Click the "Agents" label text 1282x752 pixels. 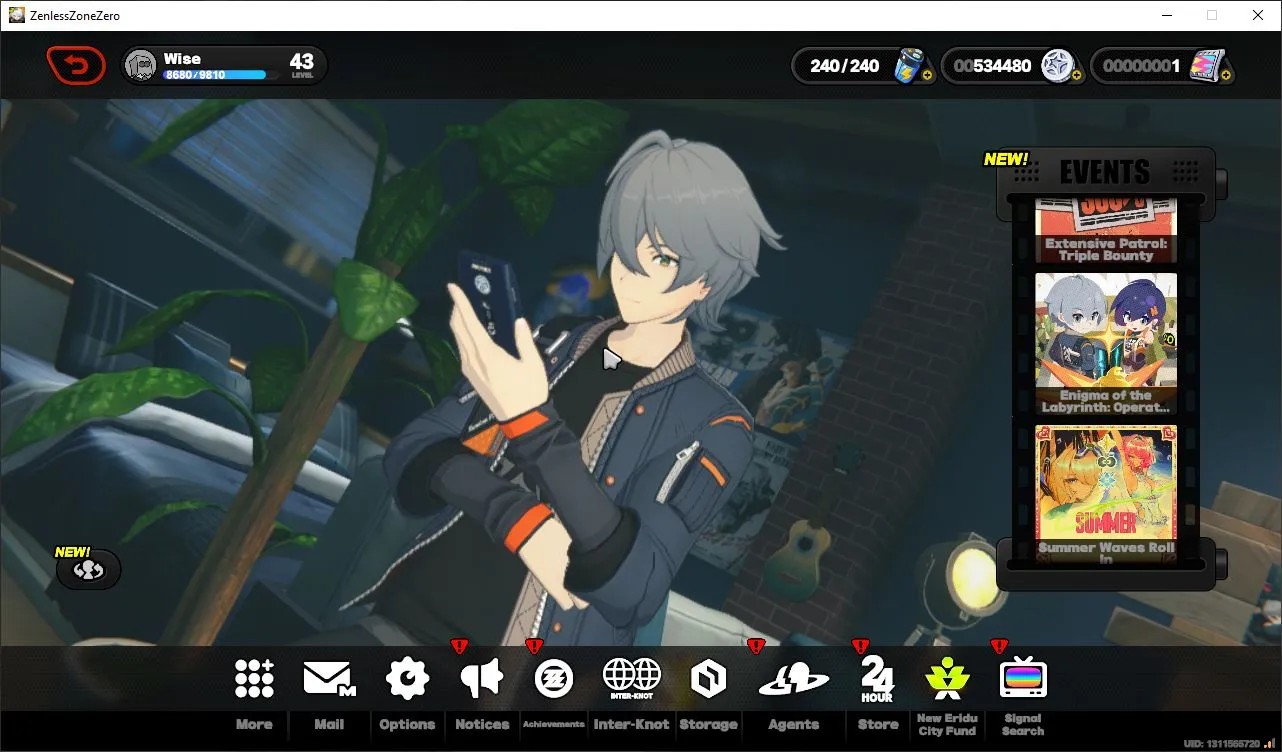(x=794, y=724)
